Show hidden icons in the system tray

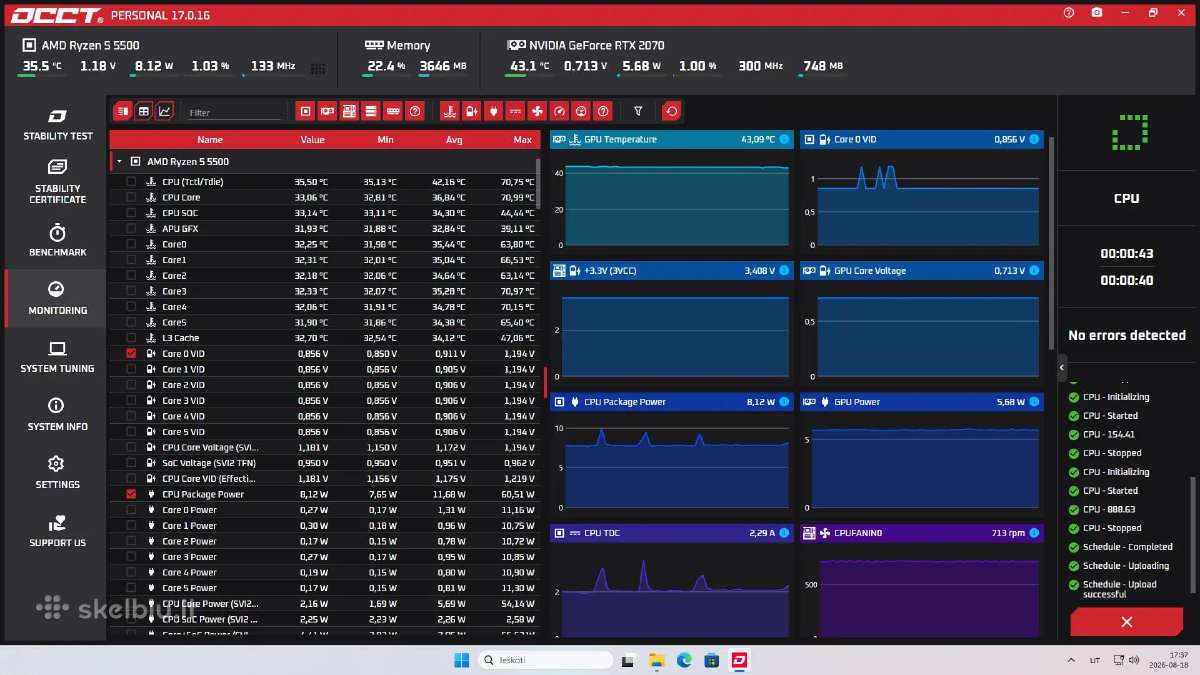point(1072,660)
